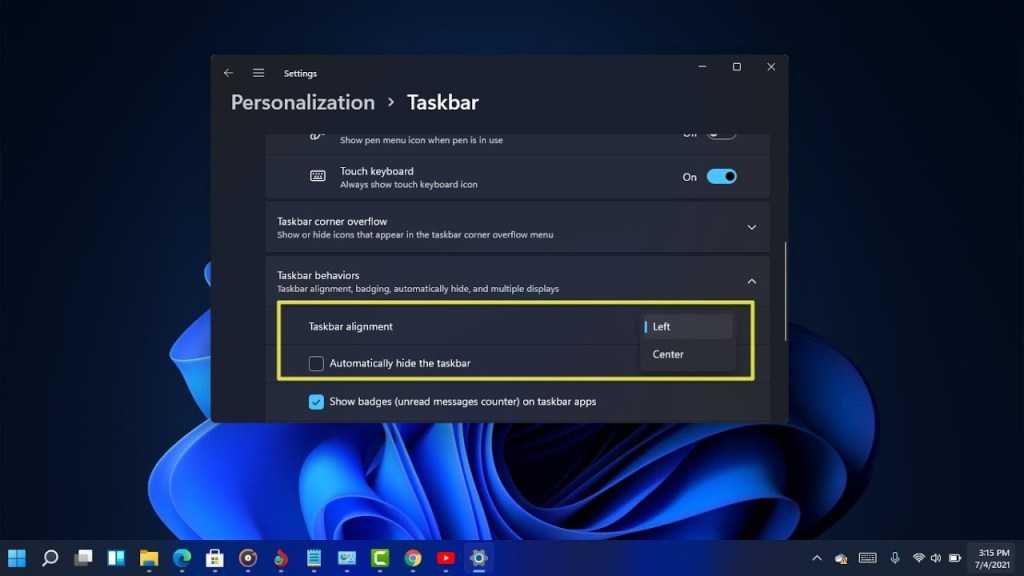Click the Settings window vertical scrollbar
The height and width of the screenshot is (576, 1024).
click(785, 291)
